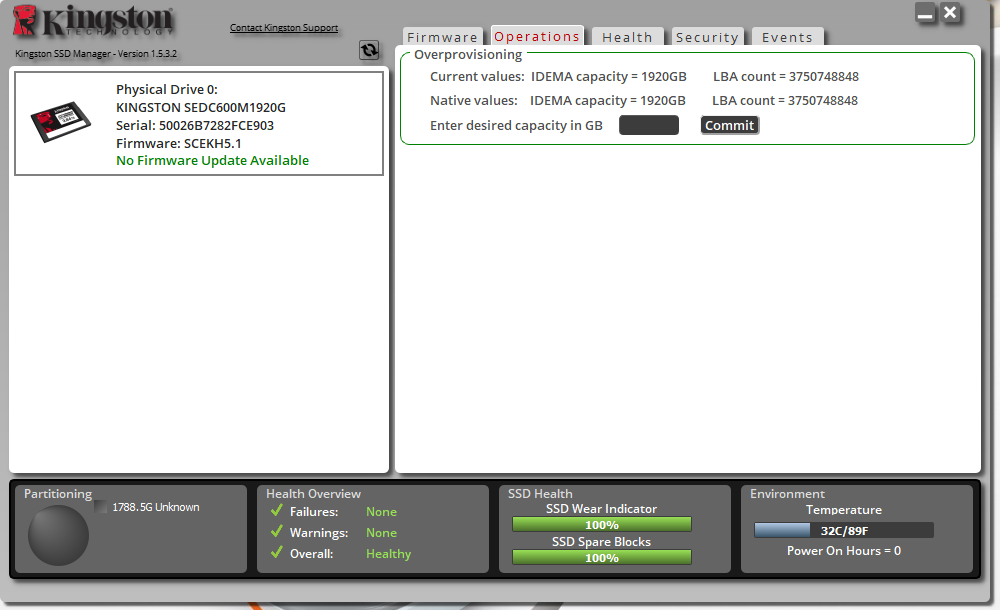Viewport: 1000px width, 610px height.
Task: Click 'No Firmware Update Available' text
Action: [212, 161]
